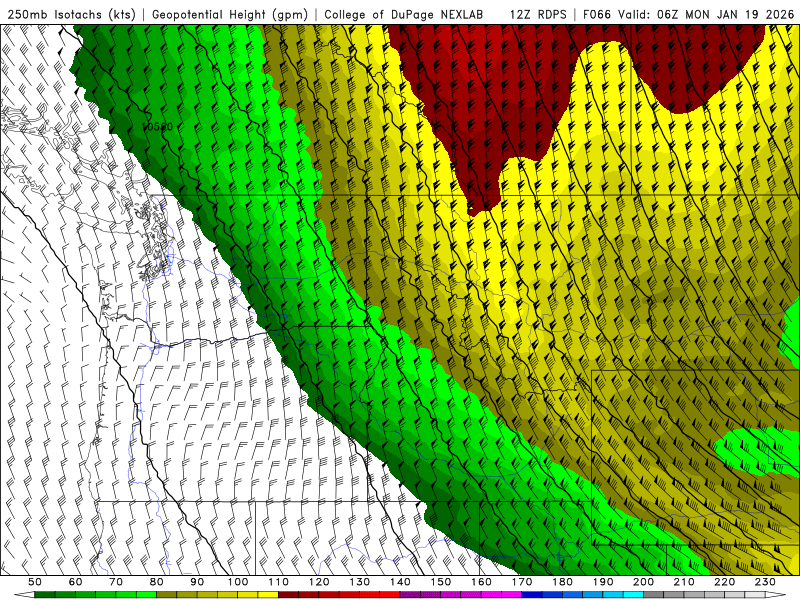Select the bright yellow swatch ending at 110
The width and height of the screenshot is (800, 600).
tap(268, 595)
